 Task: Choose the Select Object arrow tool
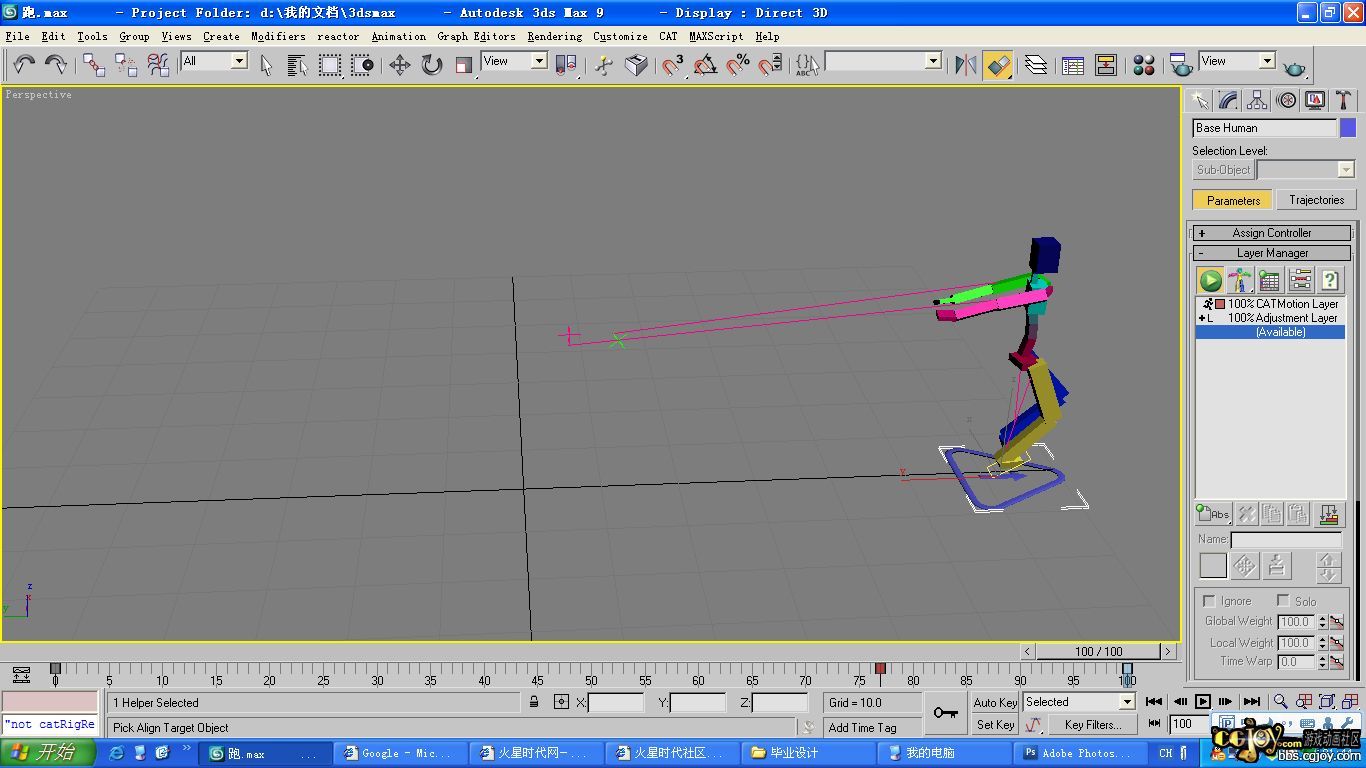click(266, 65)
